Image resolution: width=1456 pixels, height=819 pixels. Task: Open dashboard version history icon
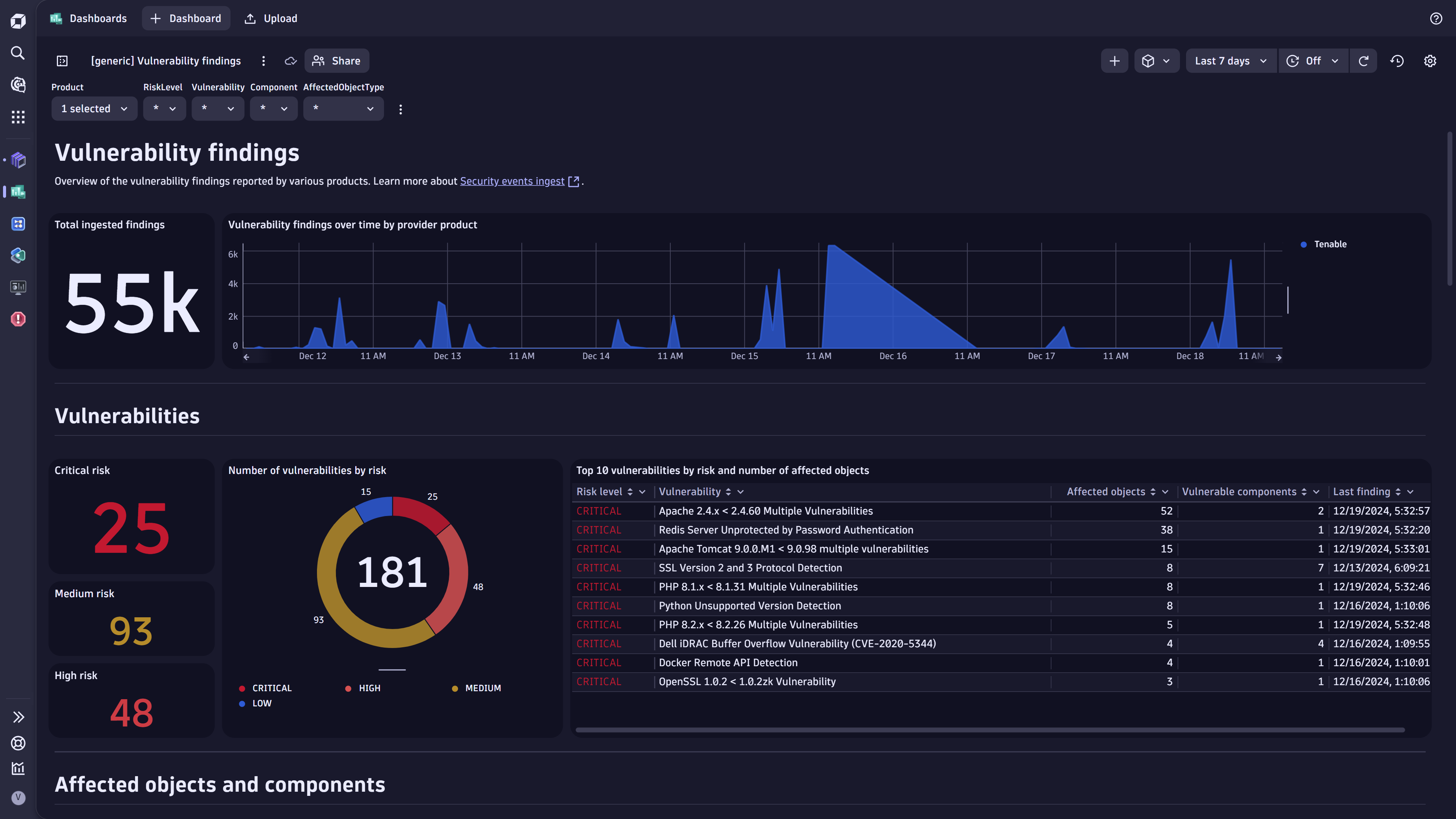point(1396,61)
